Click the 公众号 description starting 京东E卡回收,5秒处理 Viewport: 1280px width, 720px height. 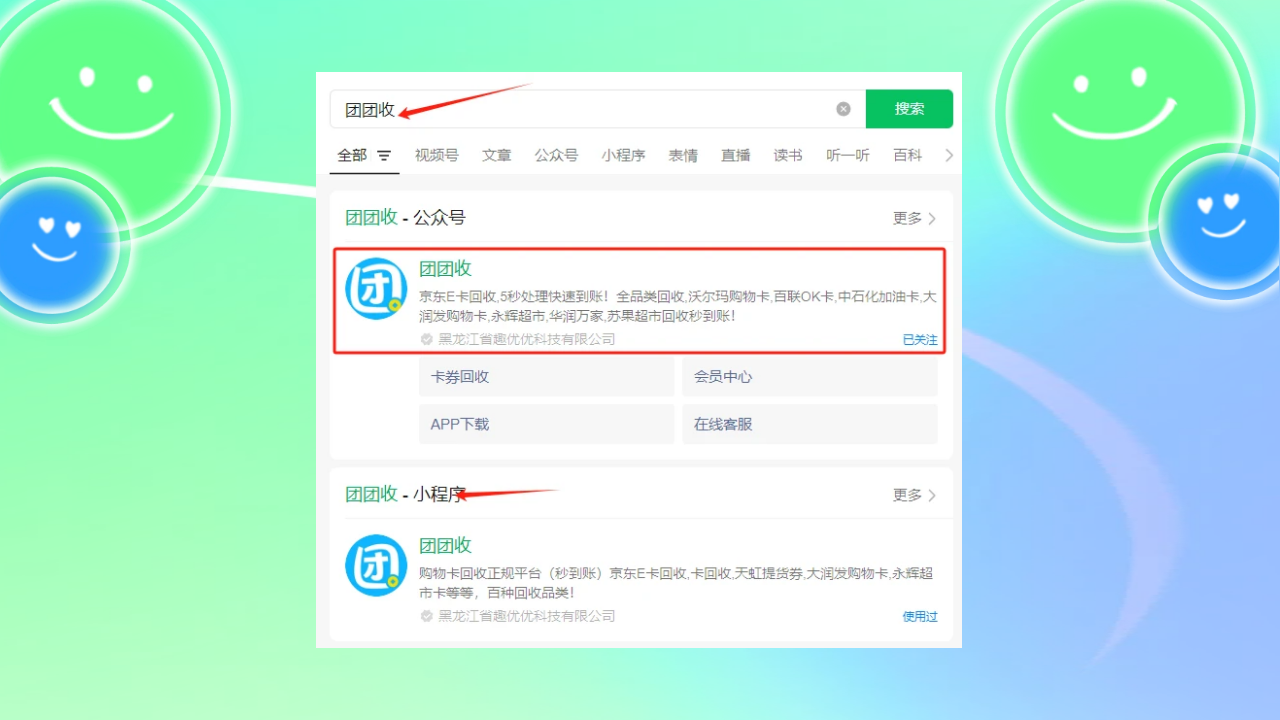(678, 306)
